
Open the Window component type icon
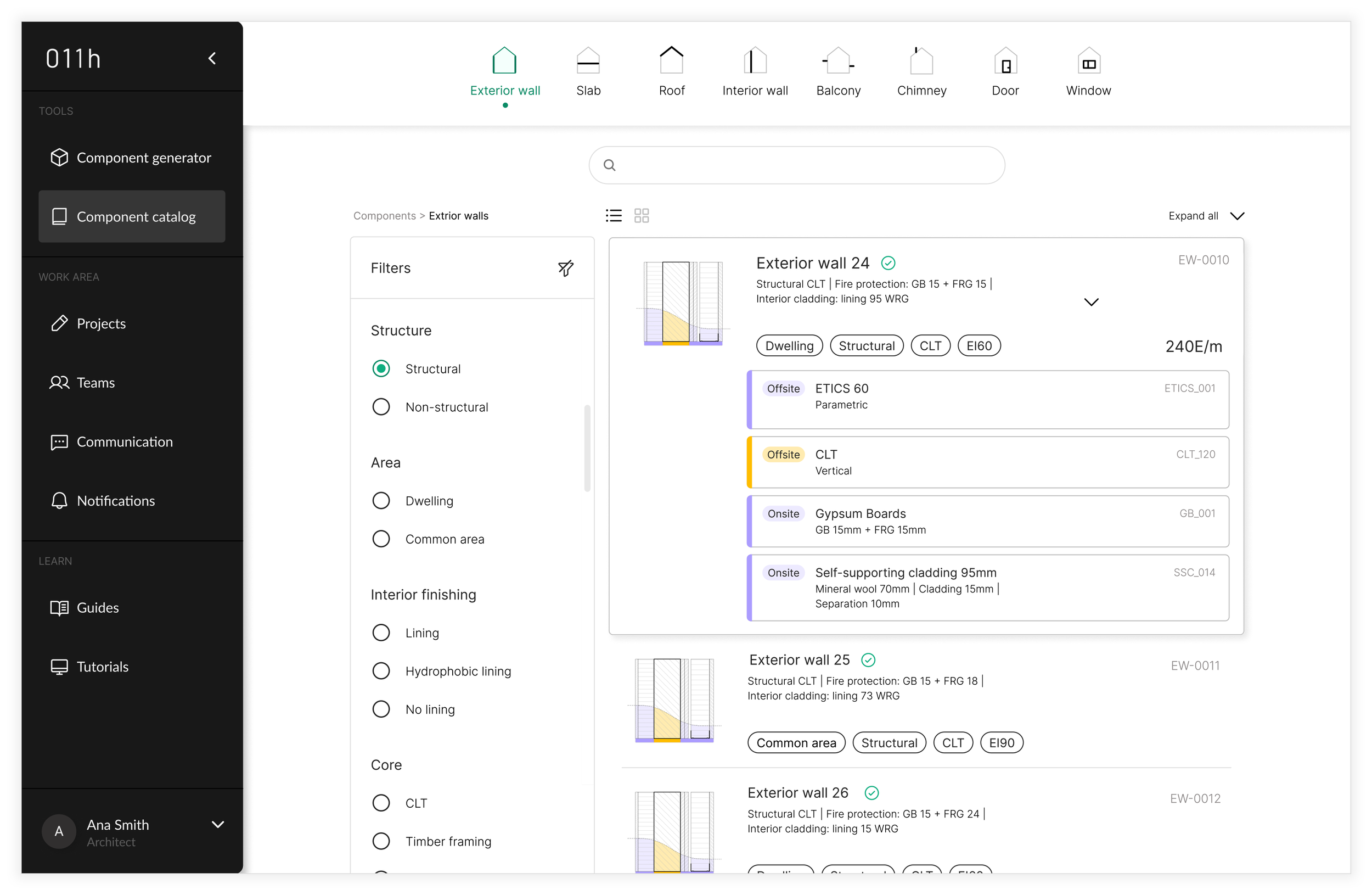[x=1088, y=60]
